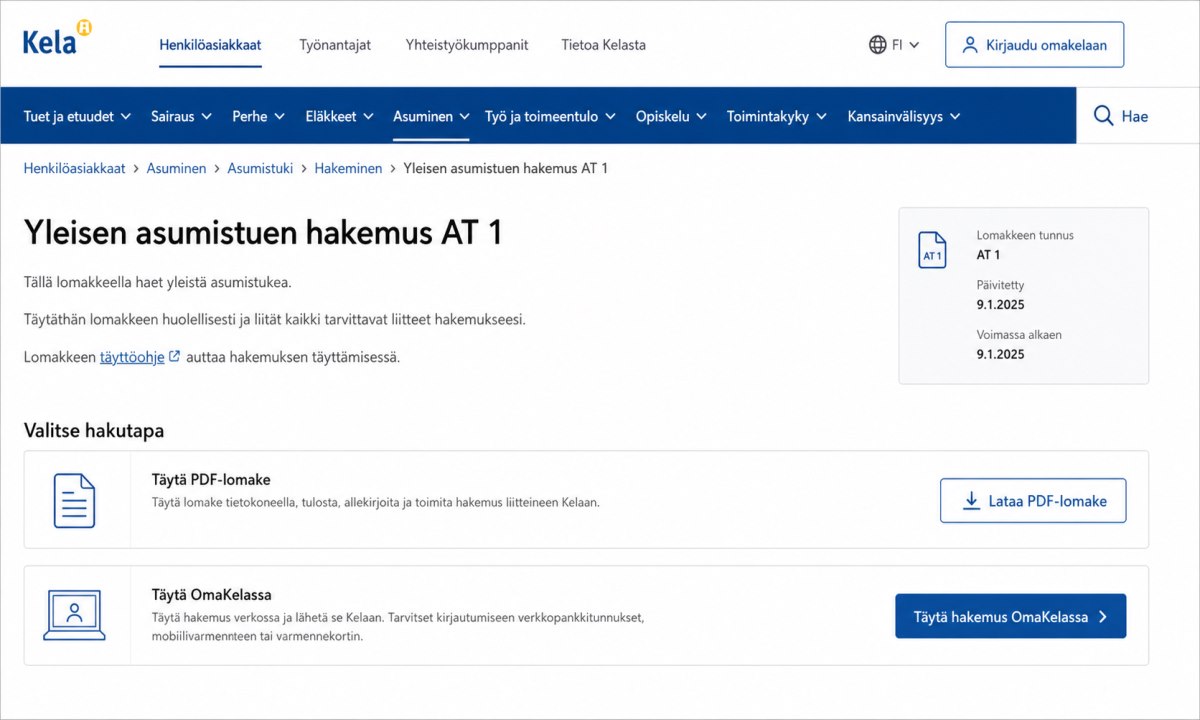Download the form with Lataa PDF-lomake
1200x720 pixels.
pos(1033,501)
